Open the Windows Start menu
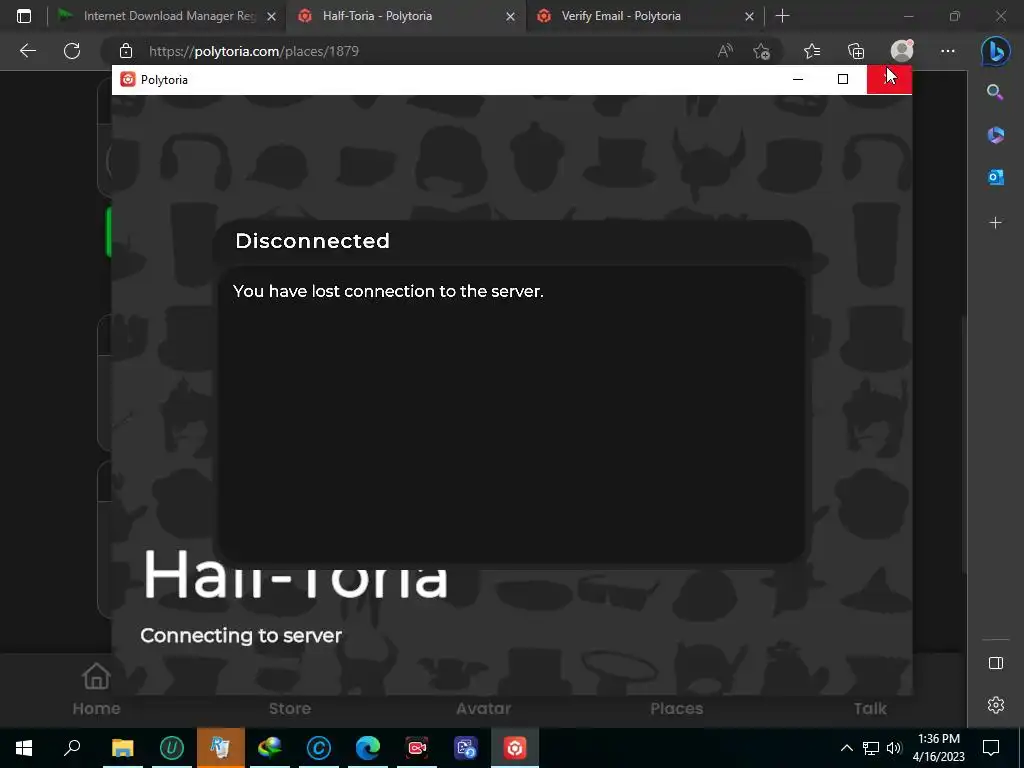1024x768 pixels. 24,748
